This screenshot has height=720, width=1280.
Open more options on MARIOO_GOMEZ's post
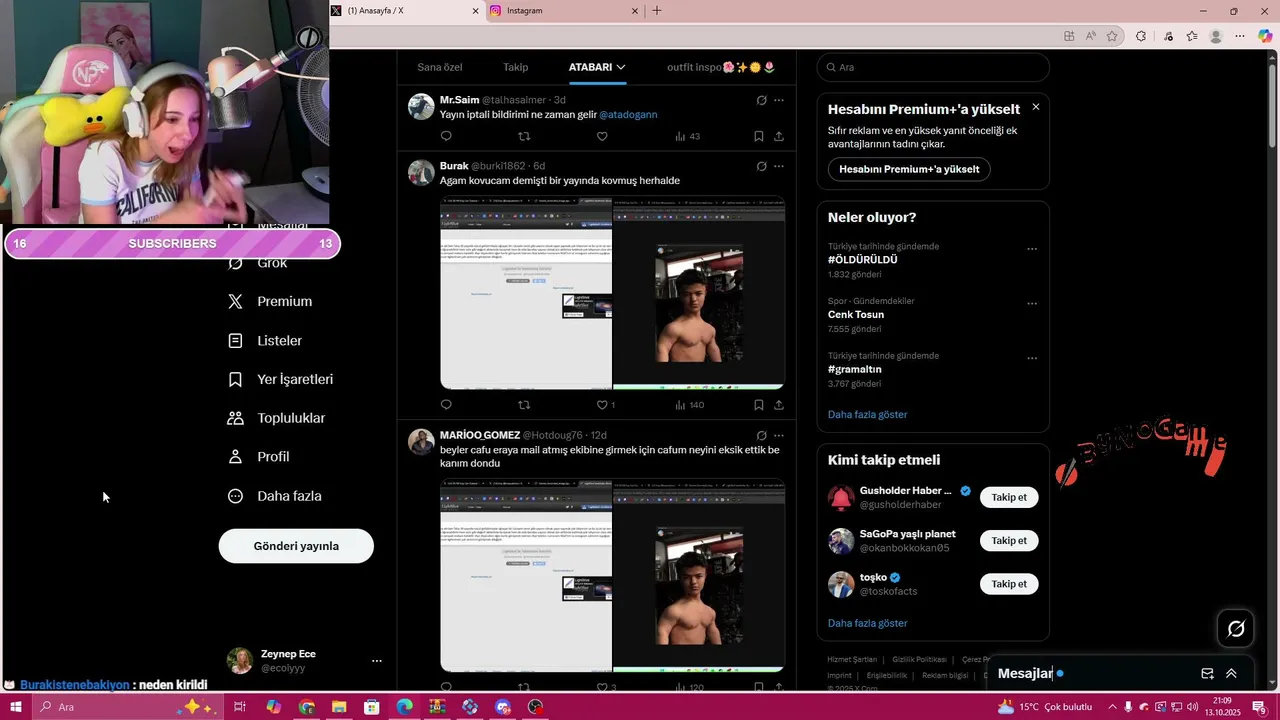[779, 435]
